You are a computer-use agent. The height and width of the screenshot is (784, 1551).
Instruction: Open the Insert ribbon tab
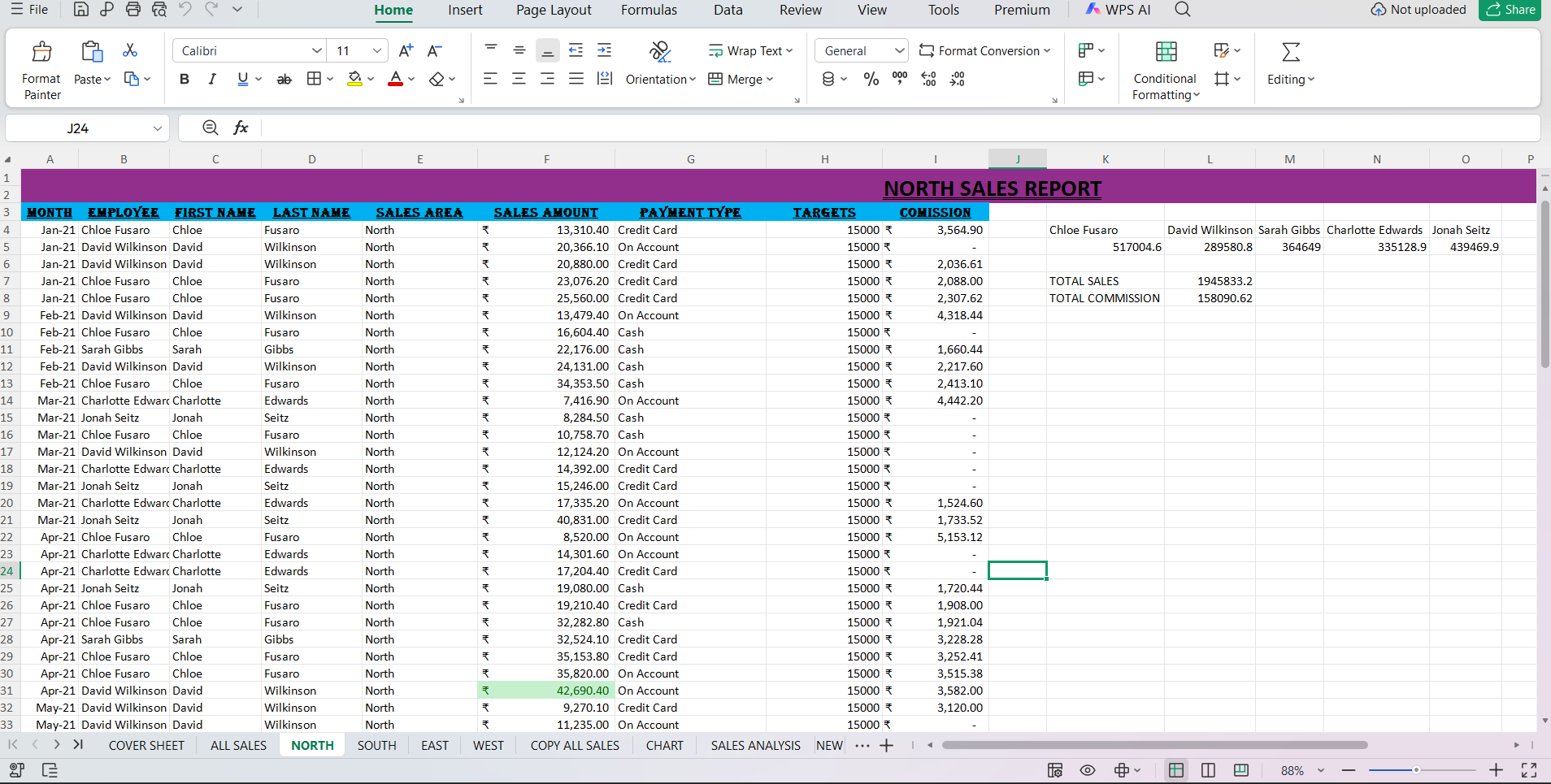(465, 10)
